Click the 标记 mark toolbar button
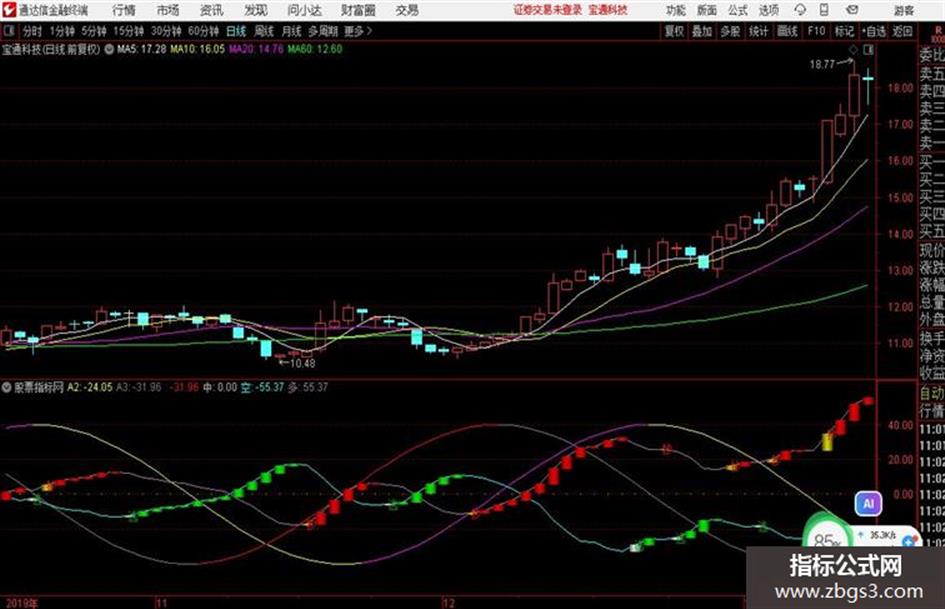This screenshot has width=945, height=609. click(844, 31)
